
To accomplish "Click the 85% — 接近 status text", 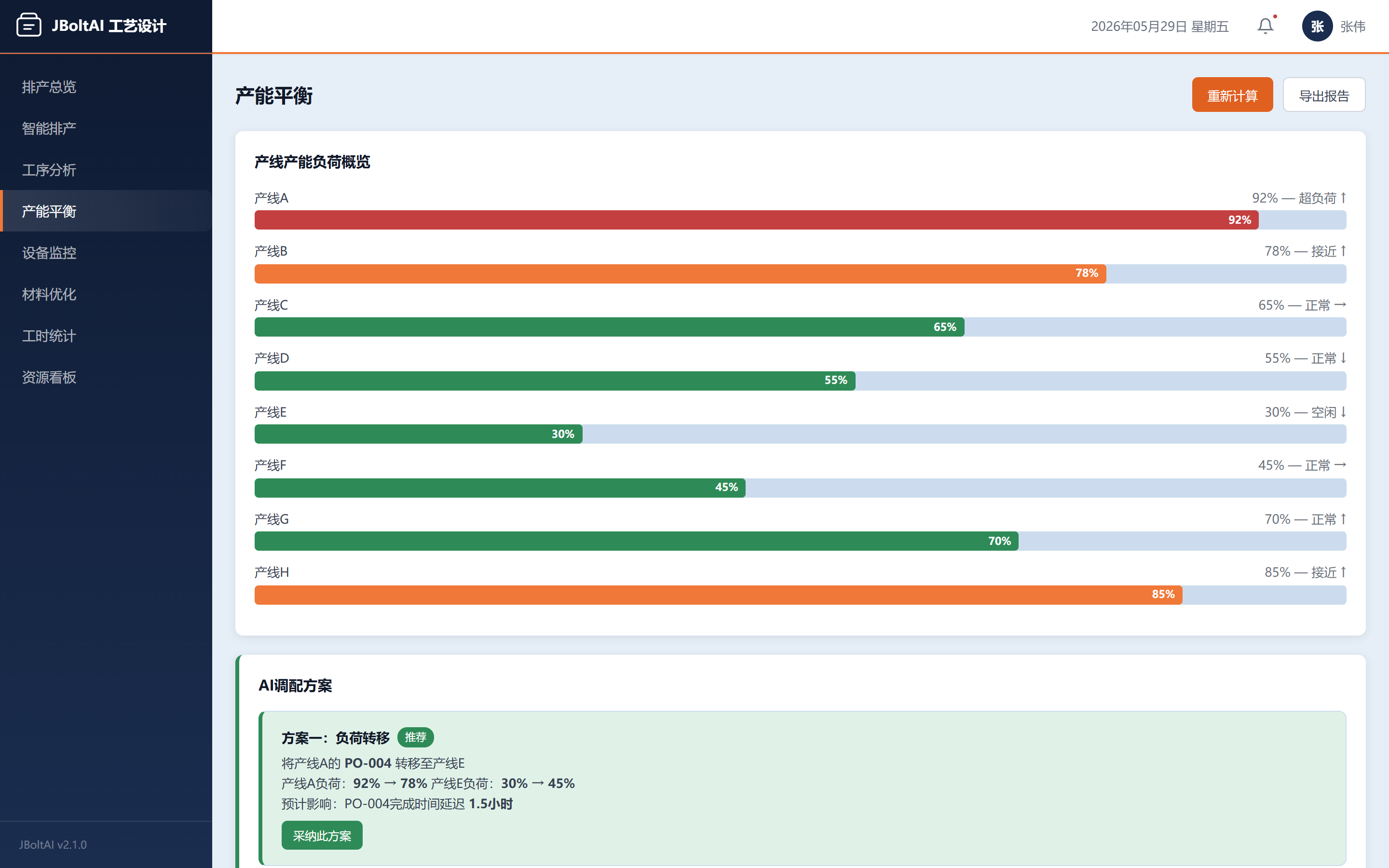I will tap(1305, 572).
